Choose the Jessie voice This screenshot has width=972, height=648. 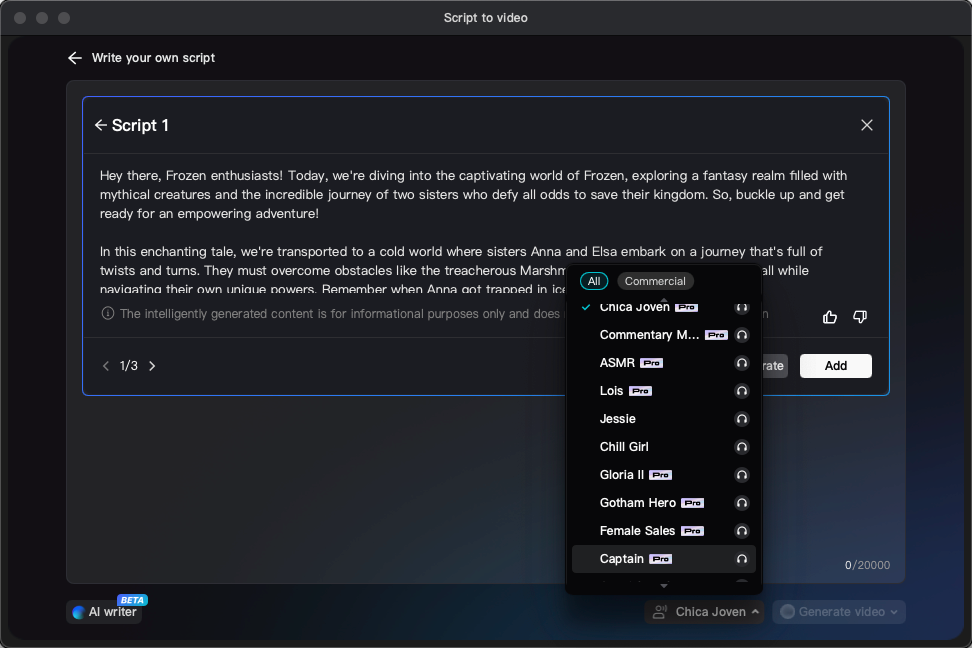[x=664, y=419]
